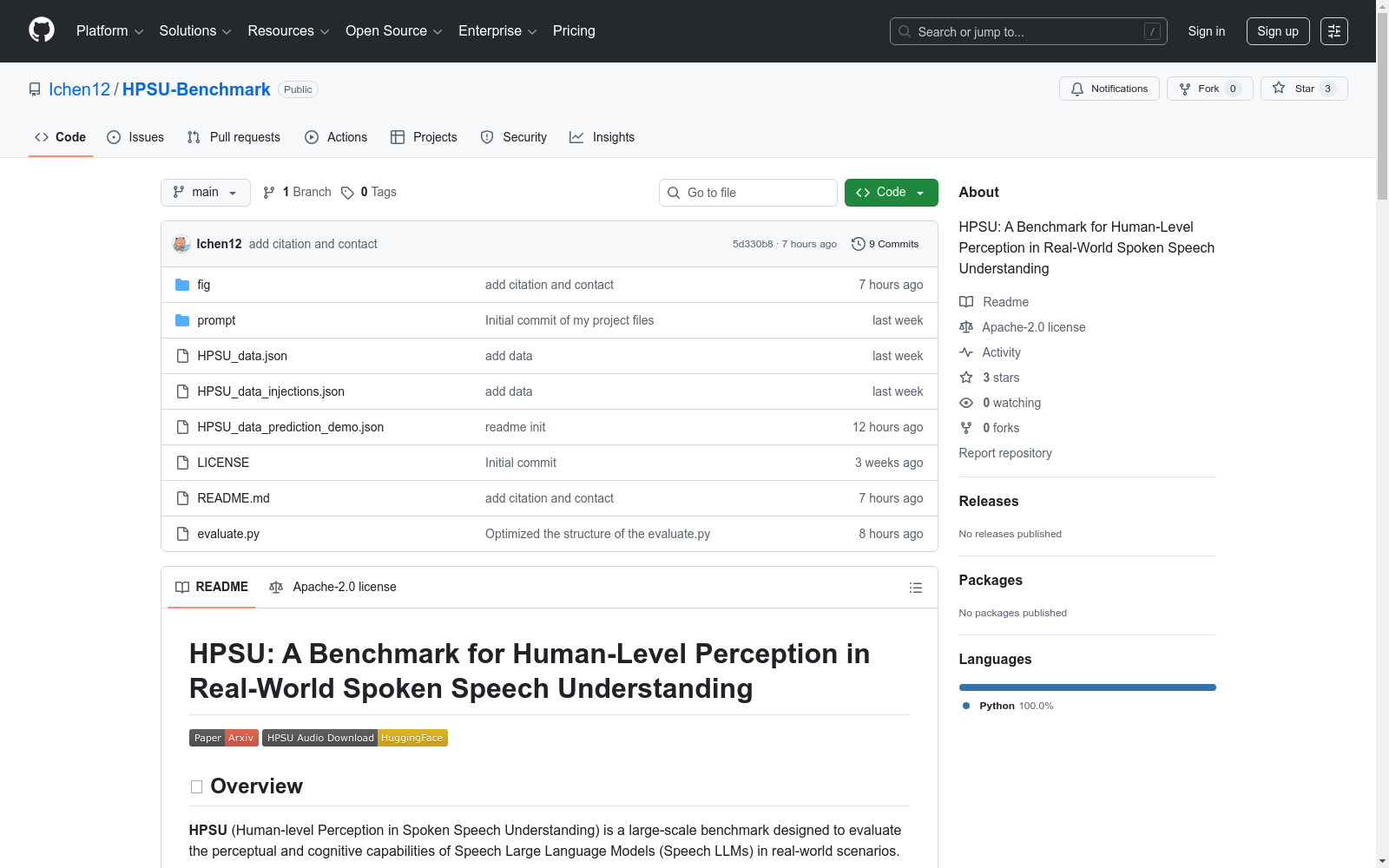Open the Releases heading link
1389x868 pixels.
click(x=989, y=501)
